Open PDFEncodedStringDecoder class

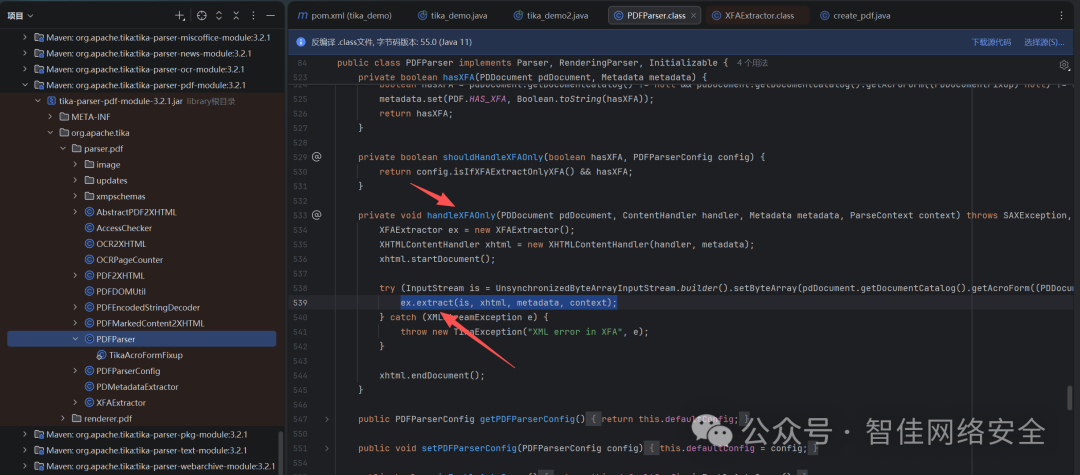point(148,307)
